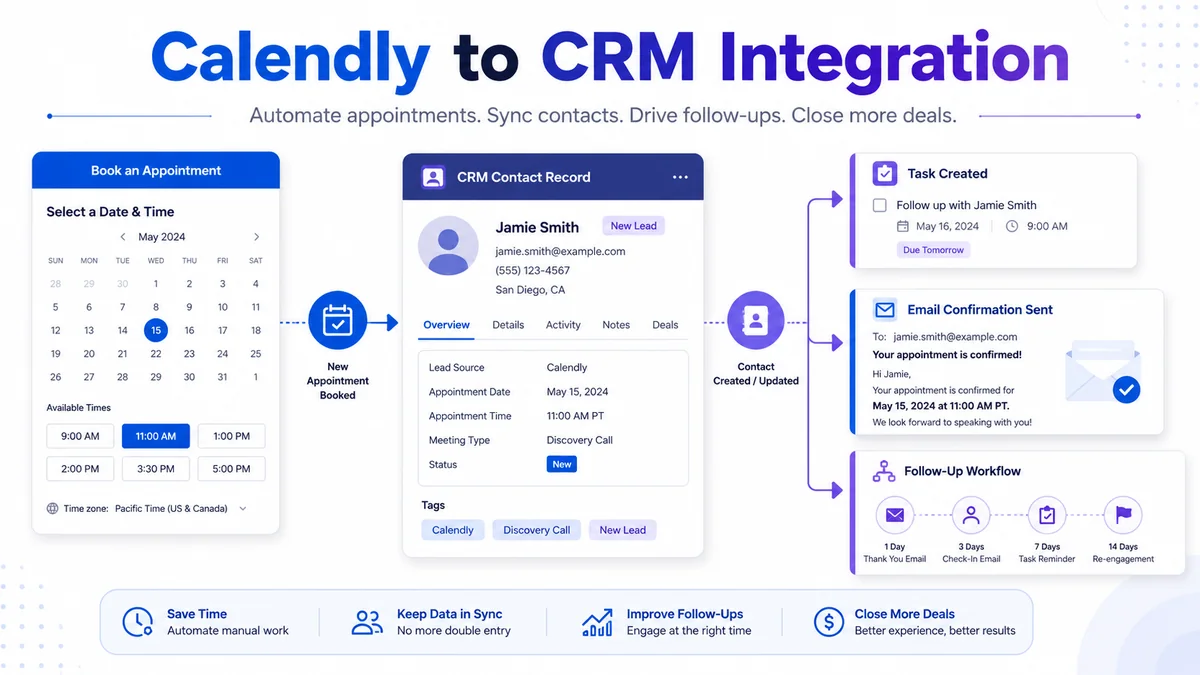Click the Calendly tag
Image resolution: width=1200 pixels, height=675 pixels.
point(453,530)
